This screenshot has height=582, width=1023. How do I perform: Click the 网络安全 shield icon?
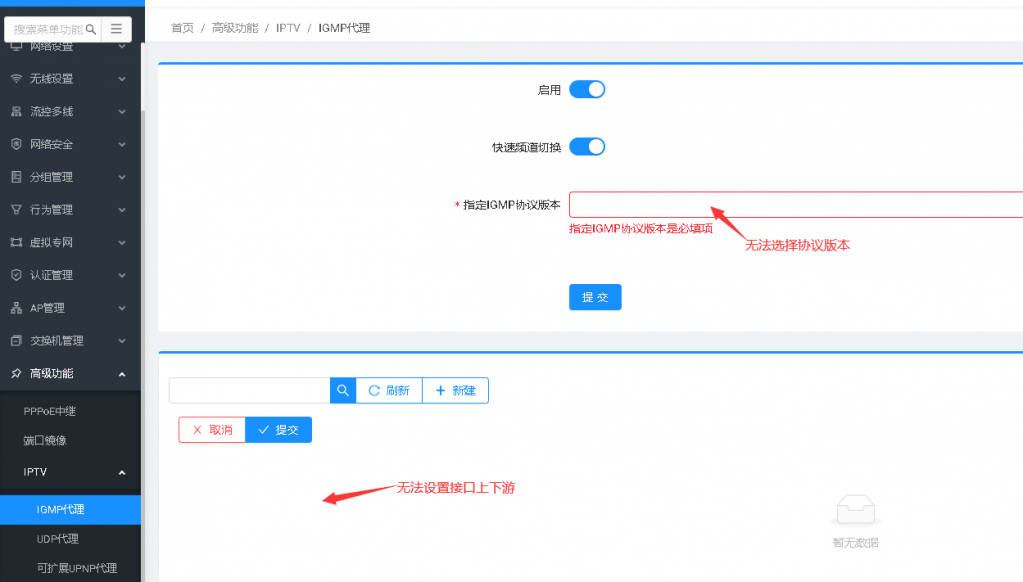click(16, 144)
